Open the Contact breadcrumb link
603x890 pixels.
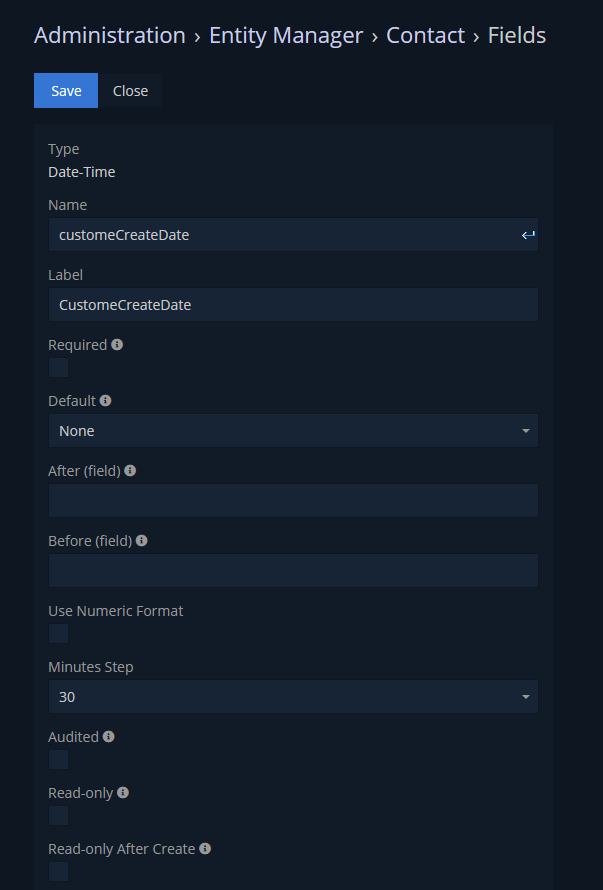pos(425,35)
